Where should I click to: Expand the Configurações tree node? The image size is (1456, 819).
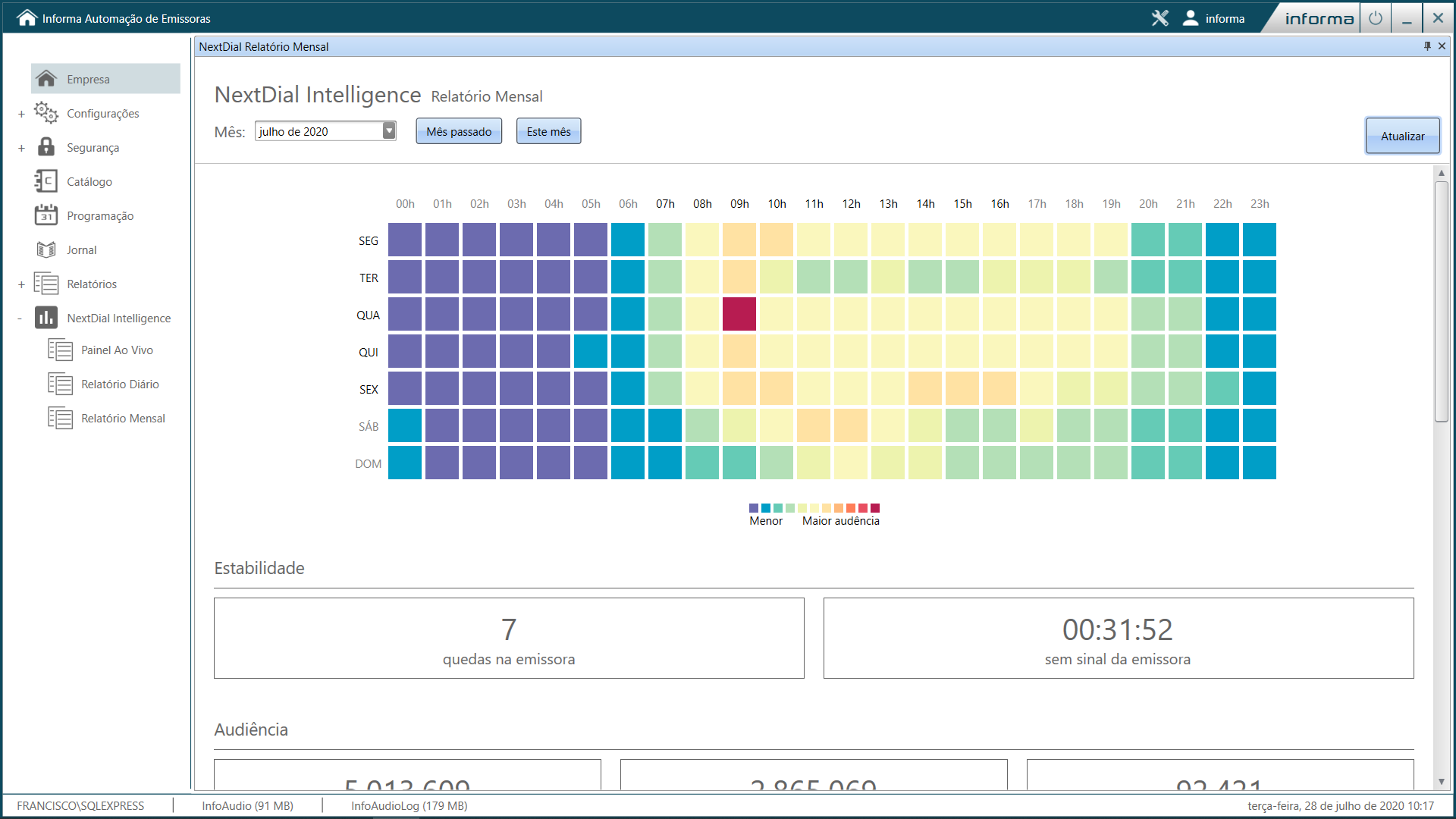point(21,114)
